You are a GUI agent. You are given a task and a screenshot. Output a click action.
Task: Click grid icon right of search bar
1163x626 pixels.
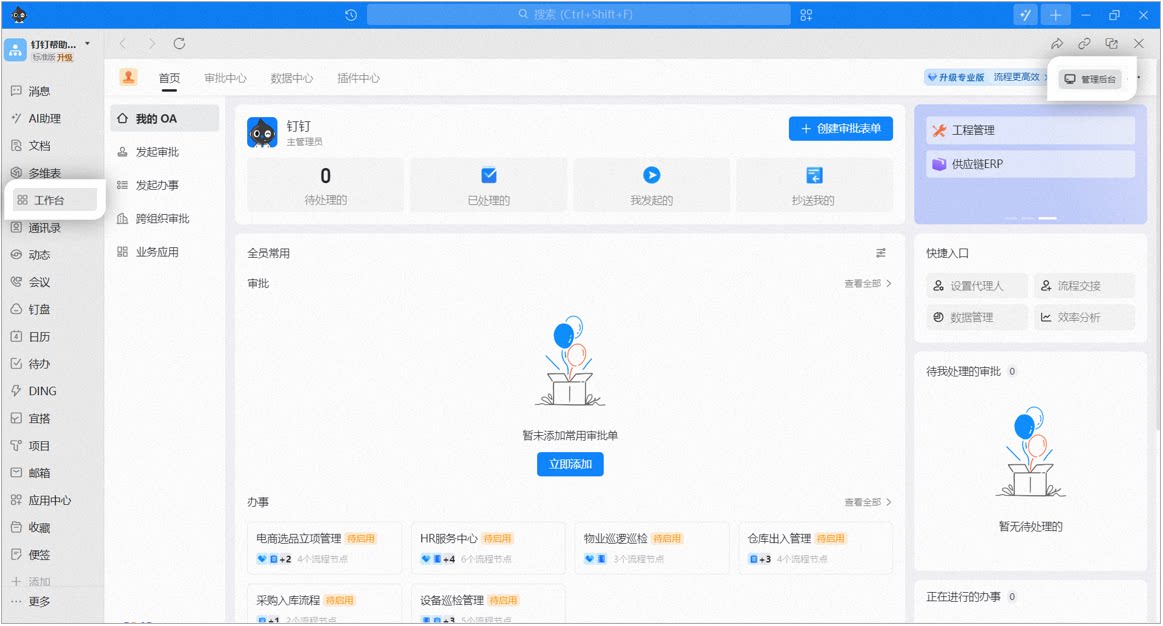[x=806, y=15]
